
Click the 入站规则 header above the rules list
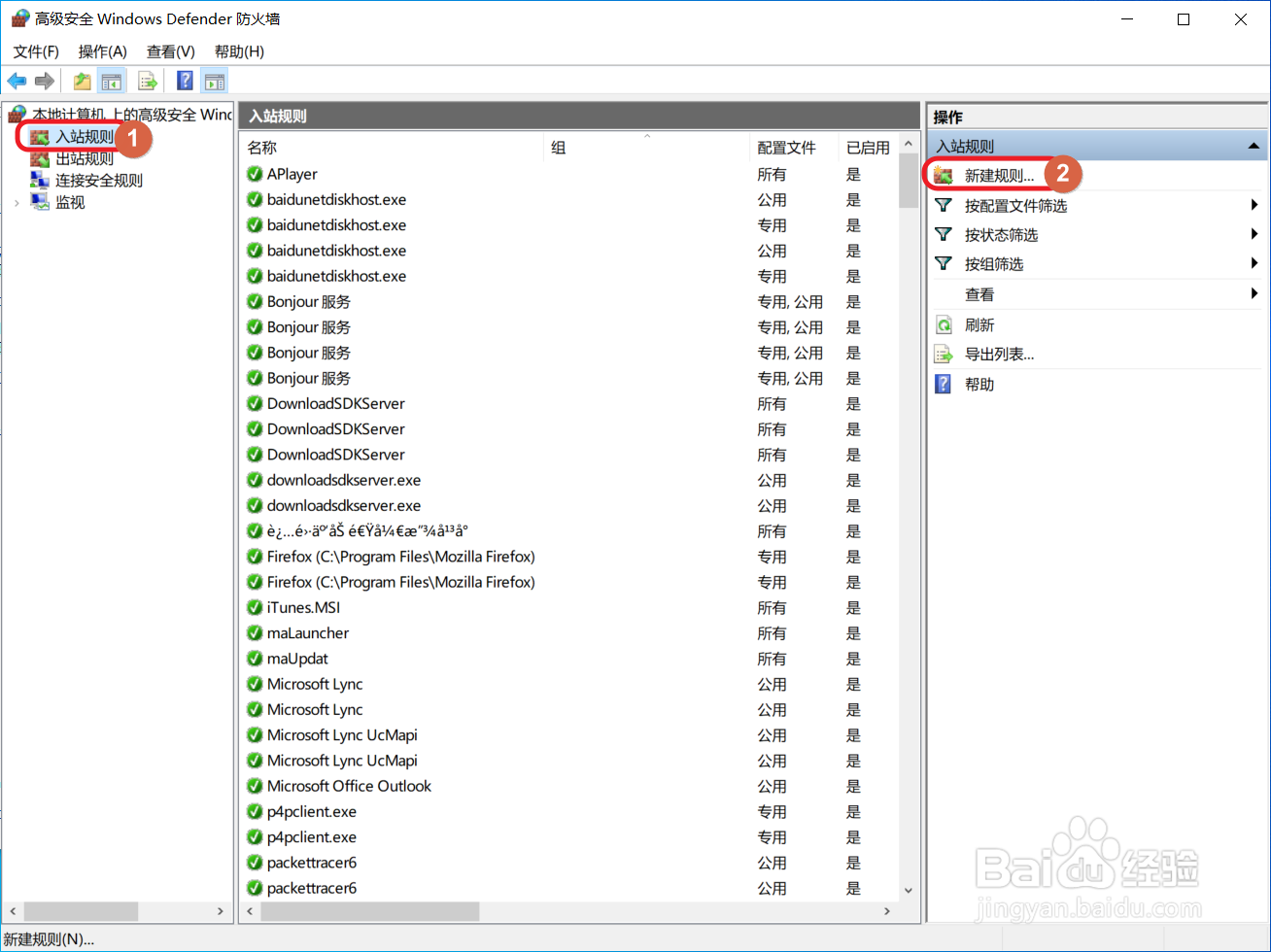pos(578,116)
